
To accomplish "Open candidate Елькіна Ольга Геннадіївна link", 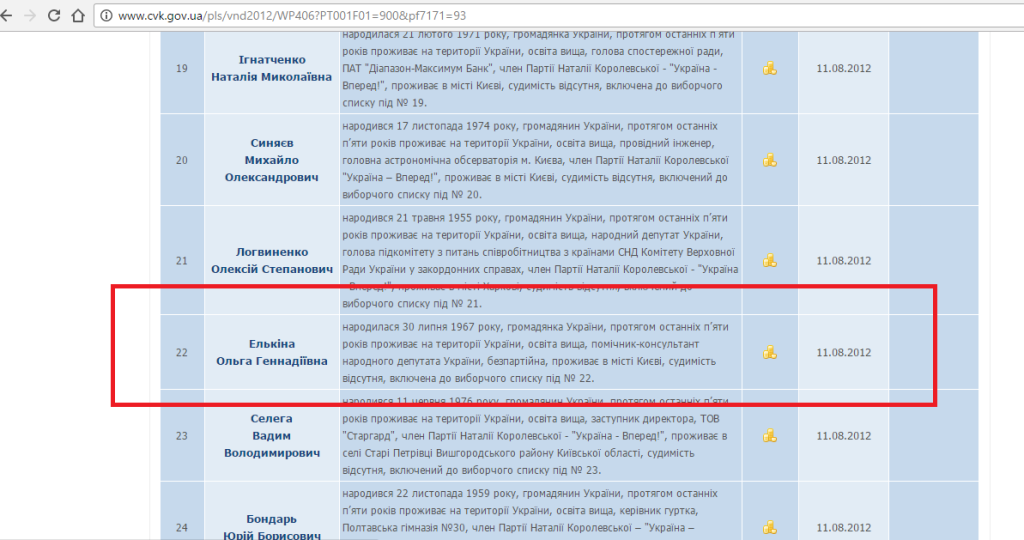I will point(272,353).
